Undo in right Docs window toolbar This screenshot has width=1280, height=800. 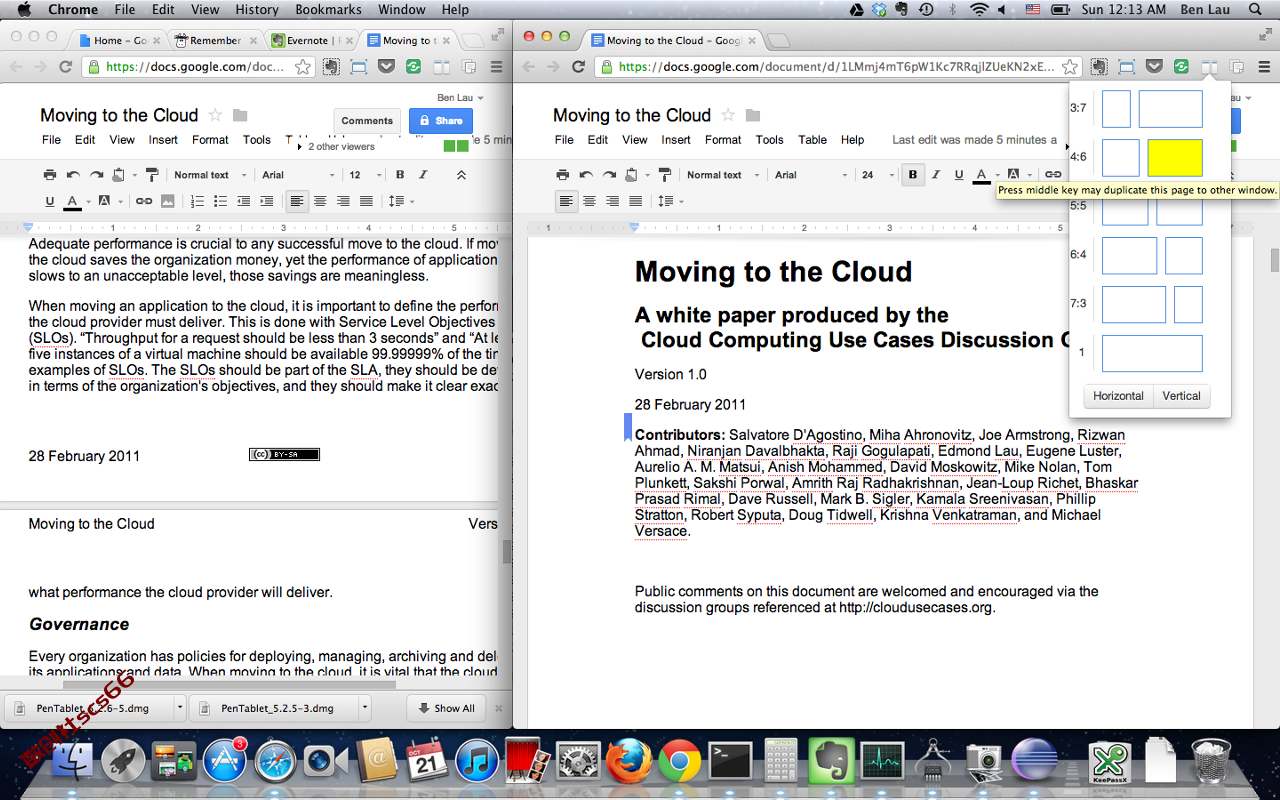pos(587,175)
